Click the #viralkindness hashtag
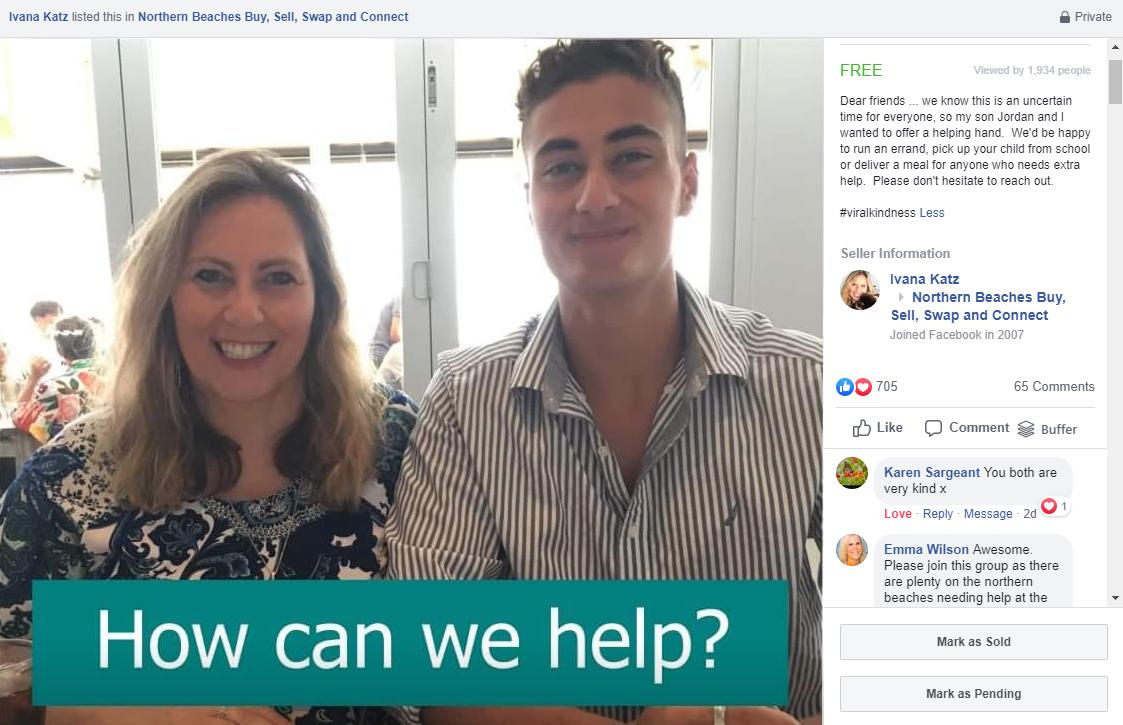Image resolution: width=1123 pixels, height=725 pixels. coord(877,213)
